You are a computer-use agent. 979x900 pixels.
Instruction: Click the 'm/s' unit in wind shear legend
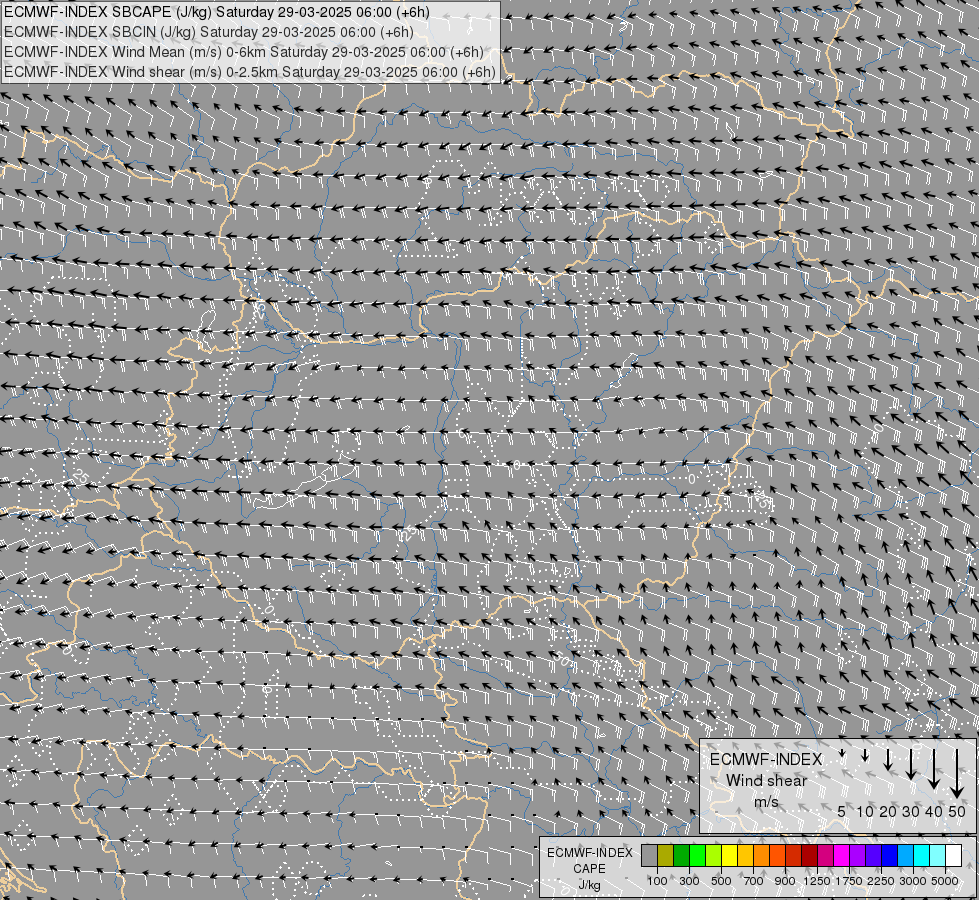click(766, 803)
